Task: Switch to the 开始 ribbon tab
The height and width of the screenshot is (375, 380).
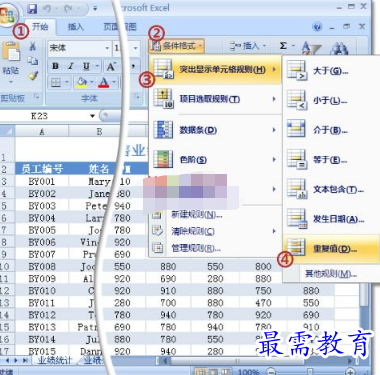Action: 40,27
